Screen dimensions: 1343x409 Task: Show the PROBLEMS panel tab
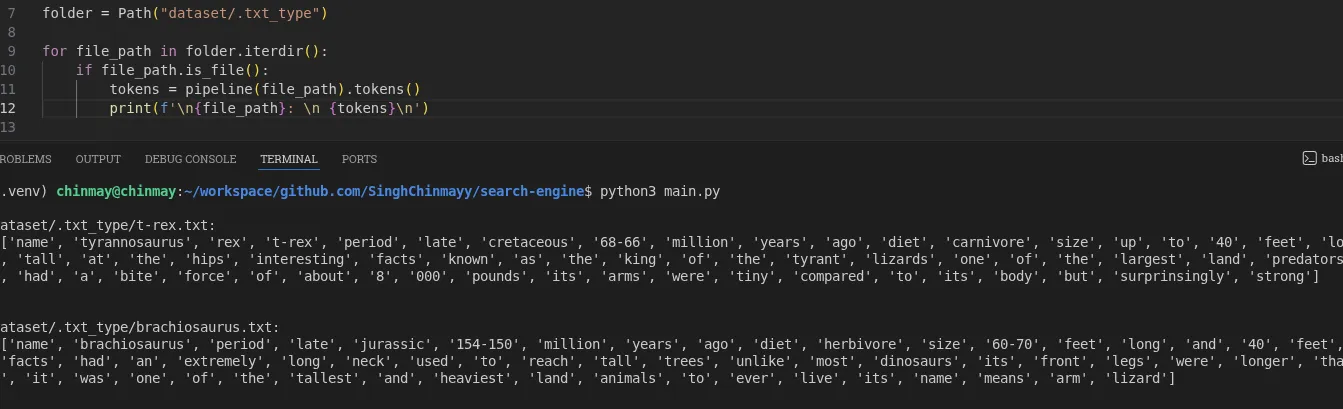point(25,159)
